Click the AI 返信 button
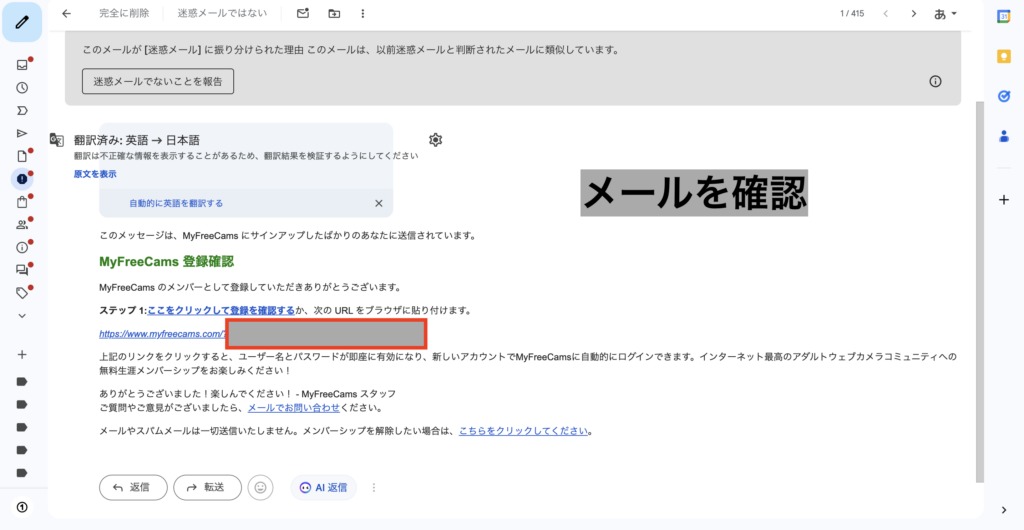The image size is (1024, 530). [323, 487]
